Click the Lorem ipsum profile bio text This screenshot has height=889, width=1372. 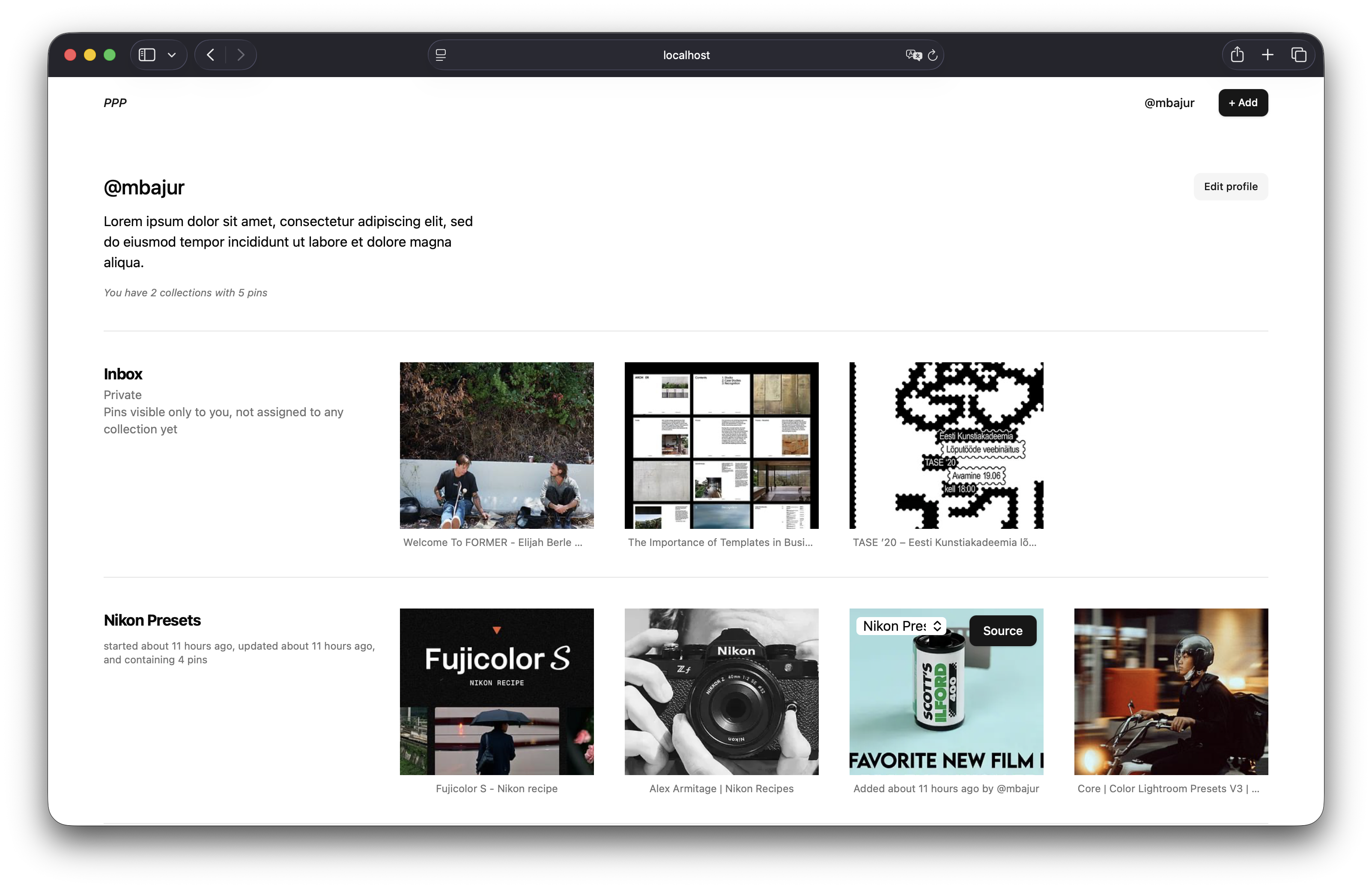(288, 242)
